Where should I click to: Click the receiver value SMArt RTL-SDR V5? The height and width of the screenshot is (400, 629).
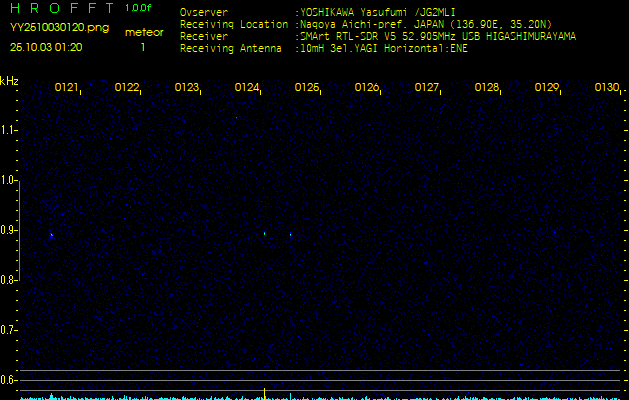pos(348,37)
